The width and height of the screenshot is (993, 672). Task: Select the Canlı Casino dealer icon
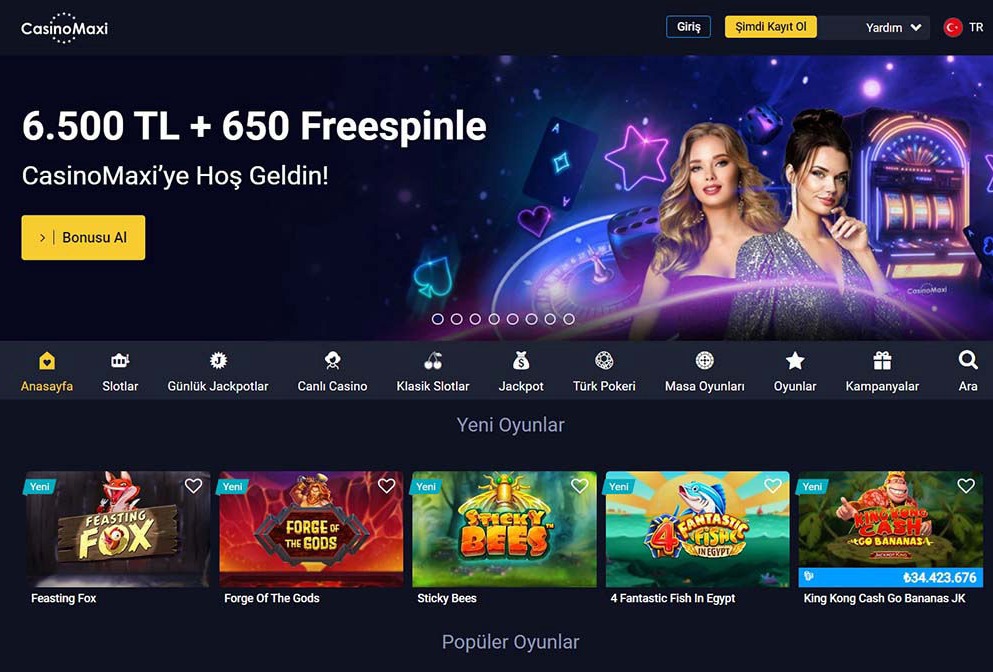coord(332,360)
